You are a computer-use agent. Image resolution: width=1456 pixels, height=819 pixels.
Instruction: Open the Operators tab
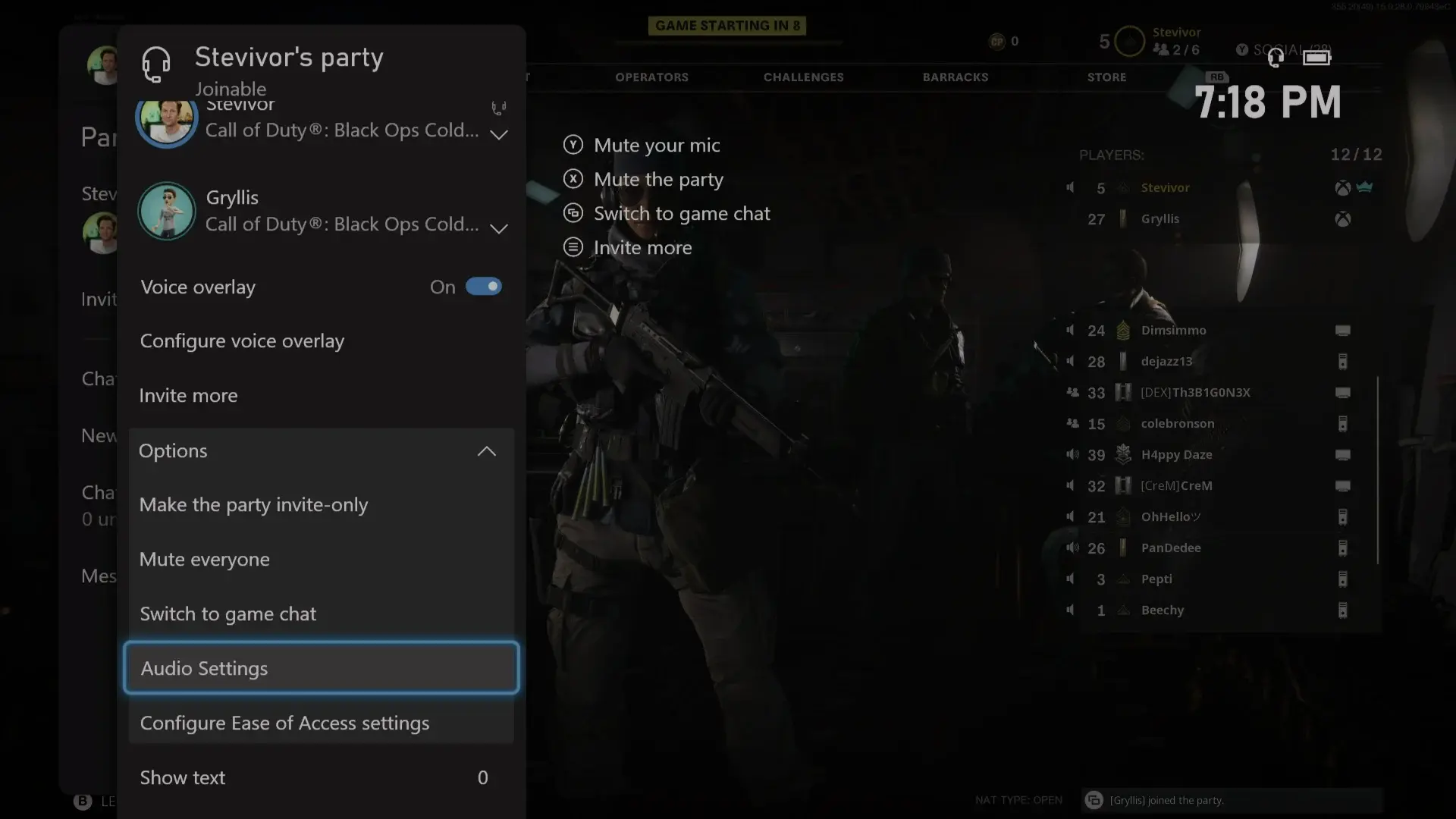(x=651, y=77)
